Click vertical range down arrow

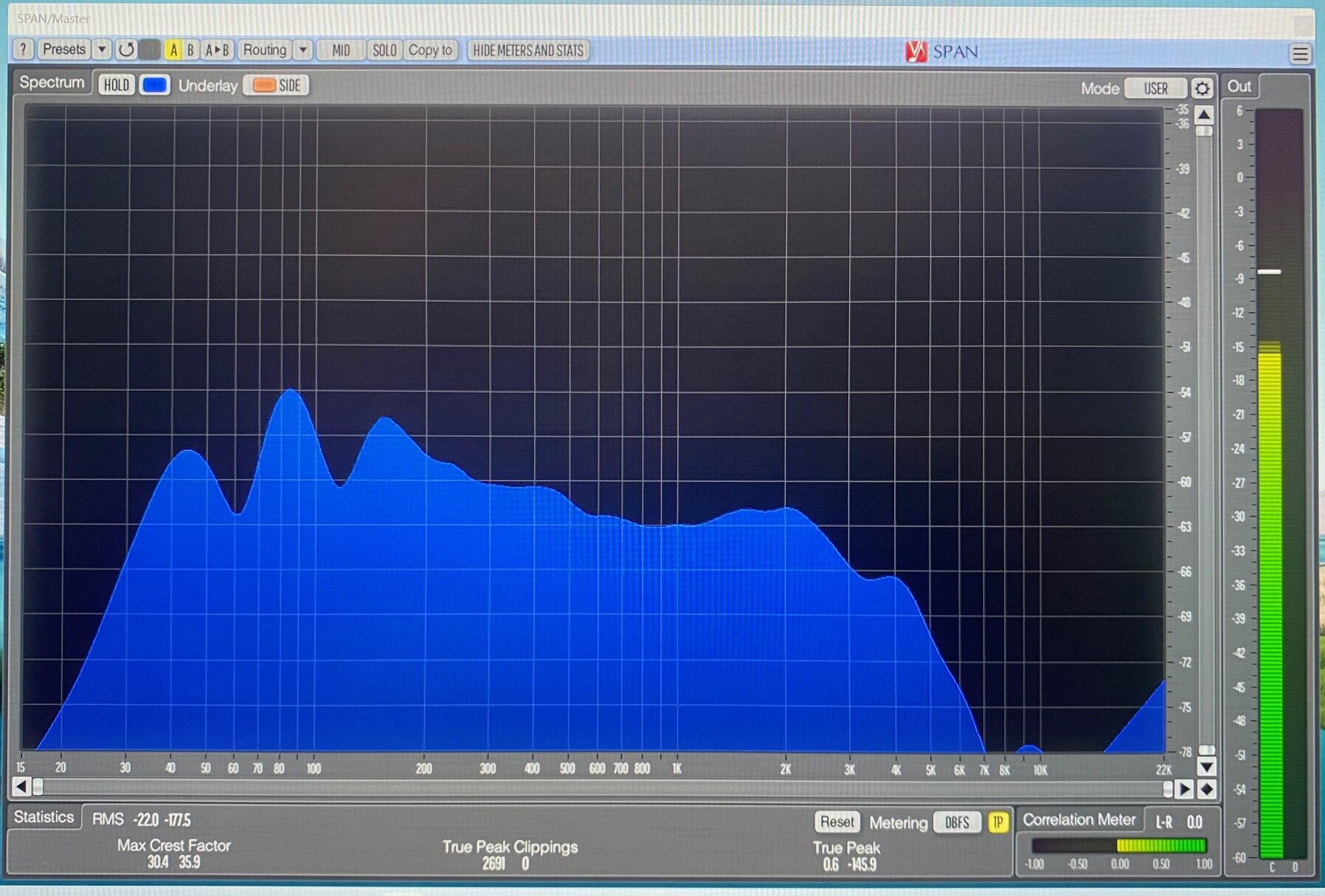pyautogui.click(x=1206, y=767)
